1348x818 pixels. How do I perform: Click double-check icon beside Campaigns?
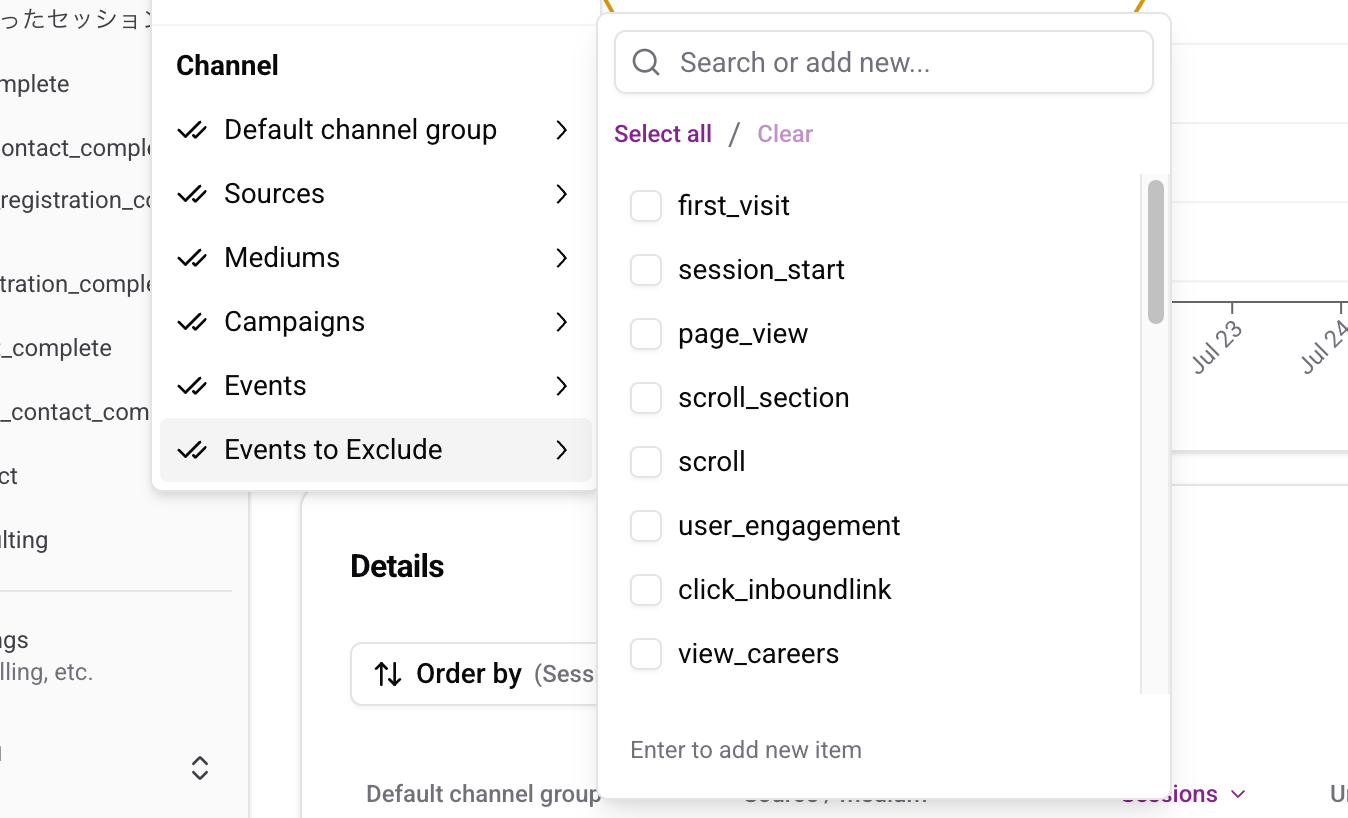(x=192, y=322)
